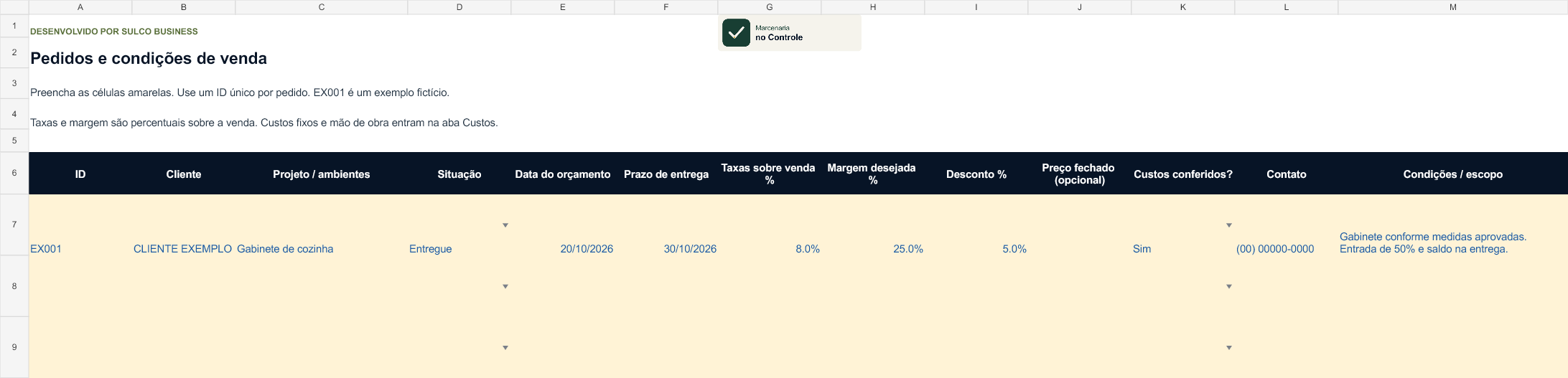Click the EX001 ID cell
The image size is (1568, 378).
[x=80, y=225]
